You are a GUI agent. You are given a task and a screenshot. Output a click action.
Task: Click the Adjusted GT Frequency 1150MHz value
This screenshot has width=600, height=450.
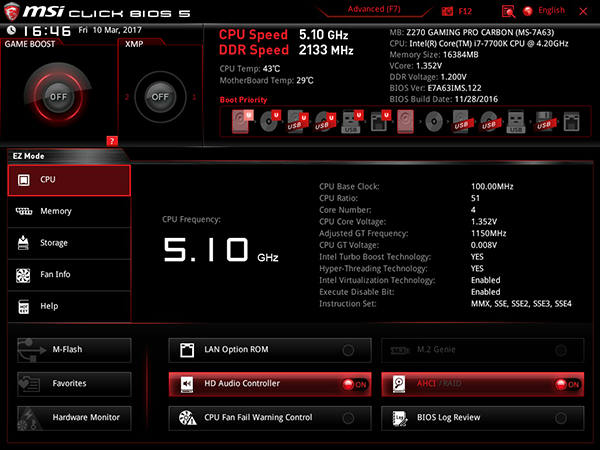tap(489, 233)
